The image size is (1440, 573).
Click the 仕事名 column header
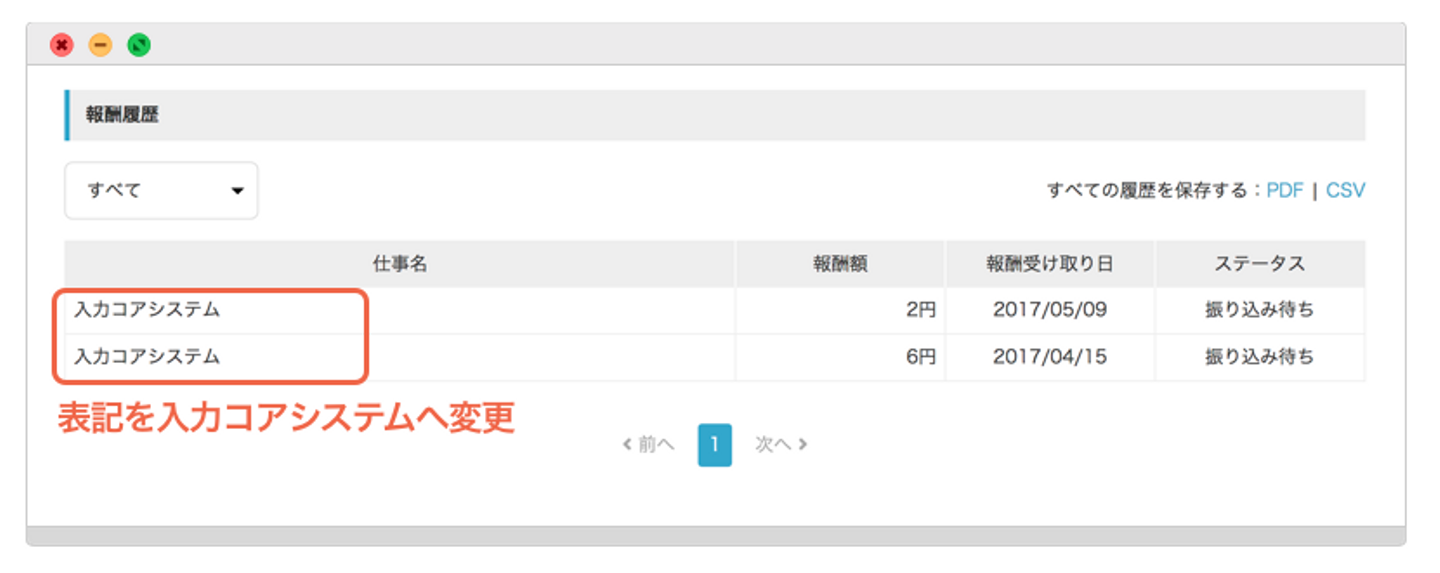[x=400, y=264]
